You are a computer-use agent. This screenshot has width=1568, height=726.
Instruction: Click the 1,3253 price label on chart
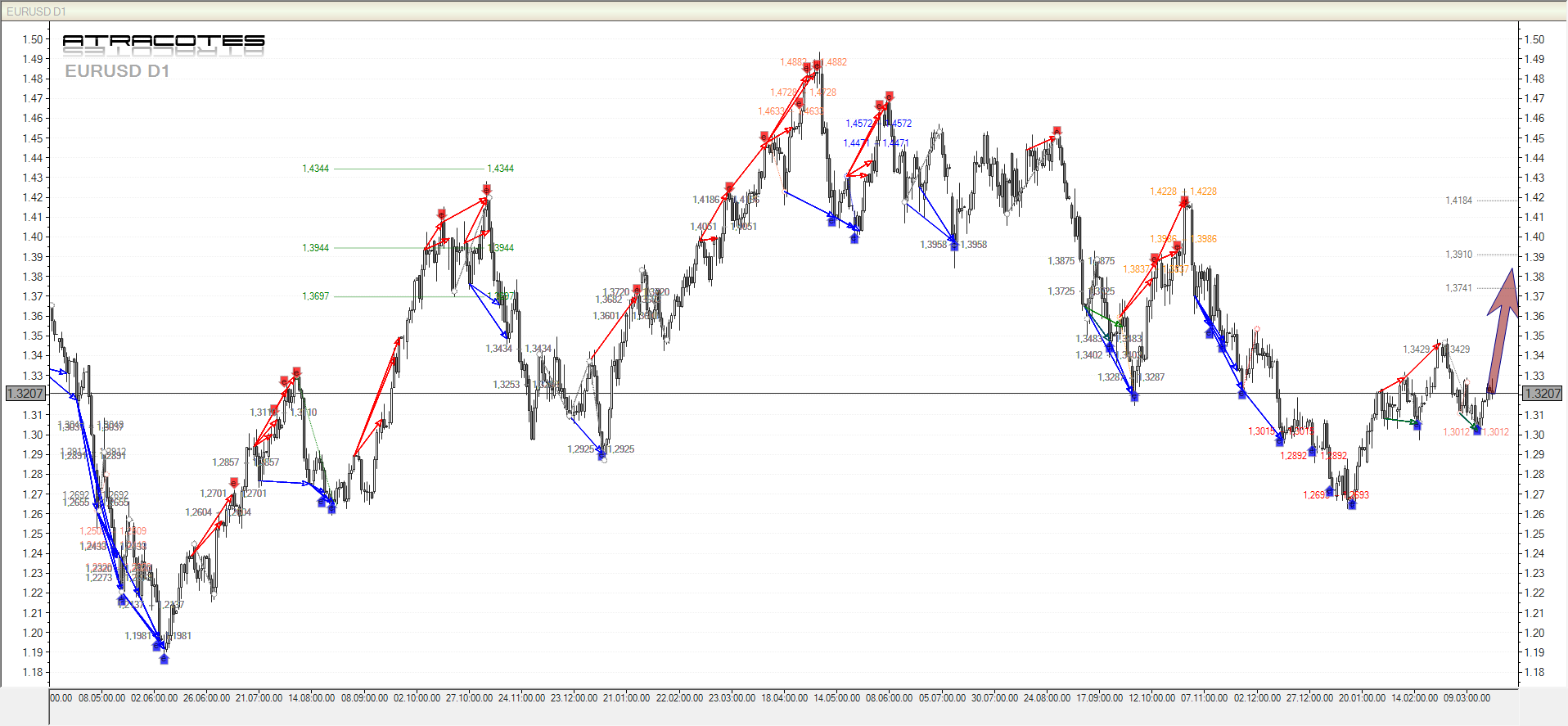506,385
